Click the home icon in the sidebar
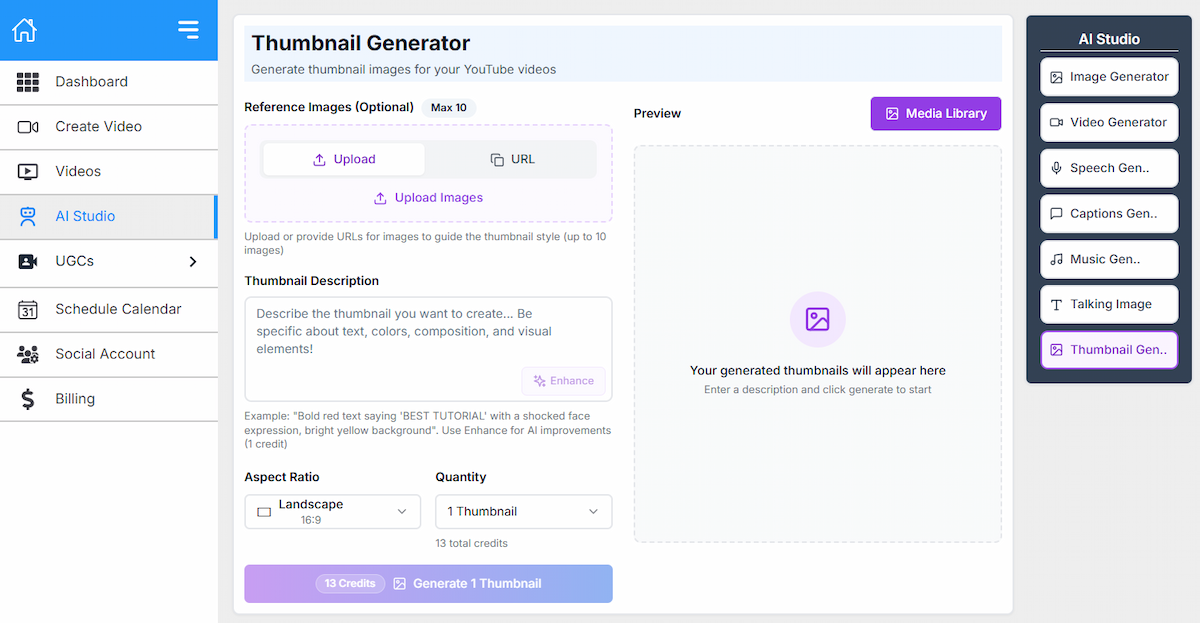 pyautogui.click(x=23, y=30)
